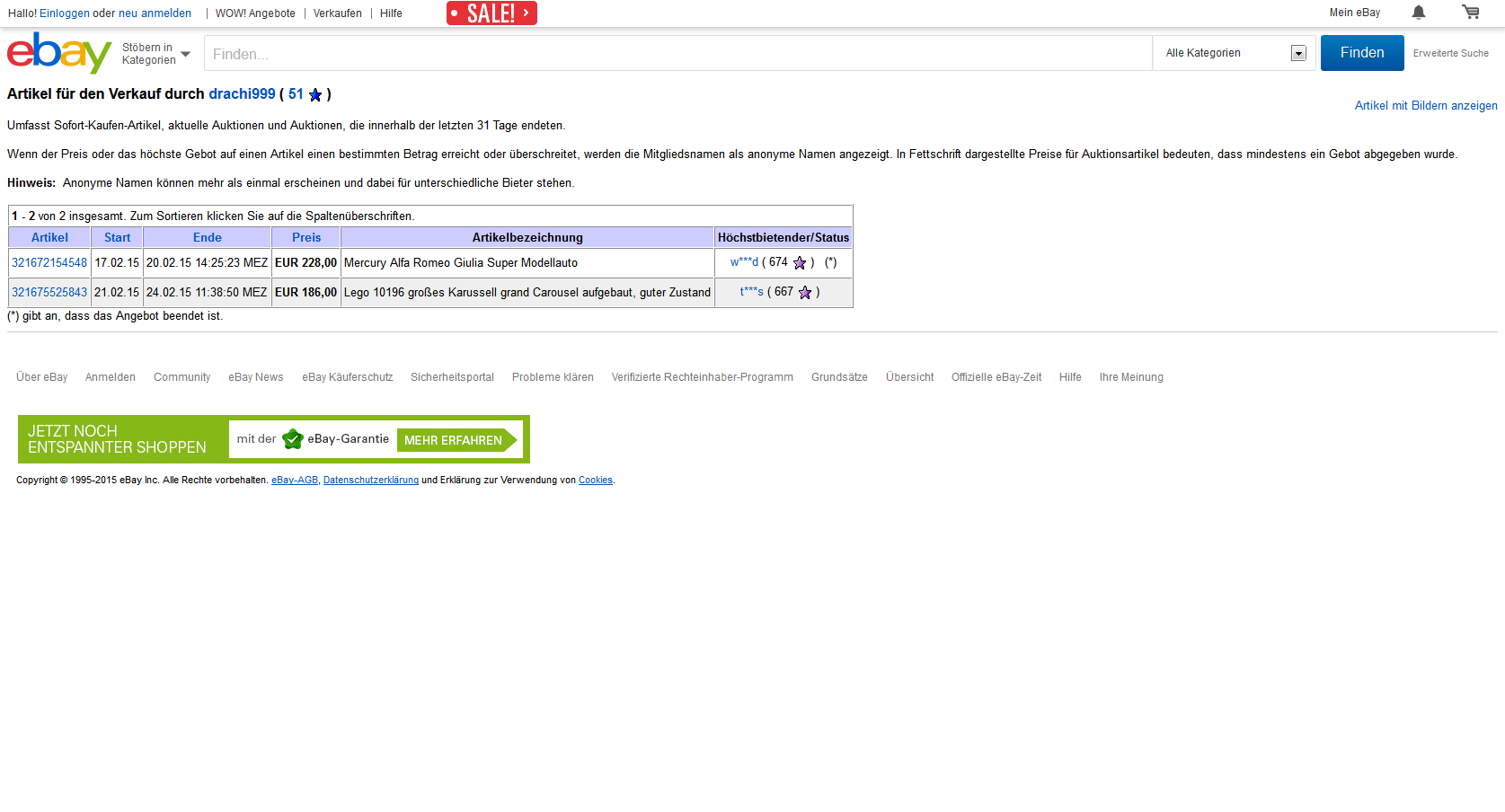Click Mercury Alfa Romeo Giulia Super Modellauto text
The height and width of the screenshot is (812, 1505).
pos(461,263)
